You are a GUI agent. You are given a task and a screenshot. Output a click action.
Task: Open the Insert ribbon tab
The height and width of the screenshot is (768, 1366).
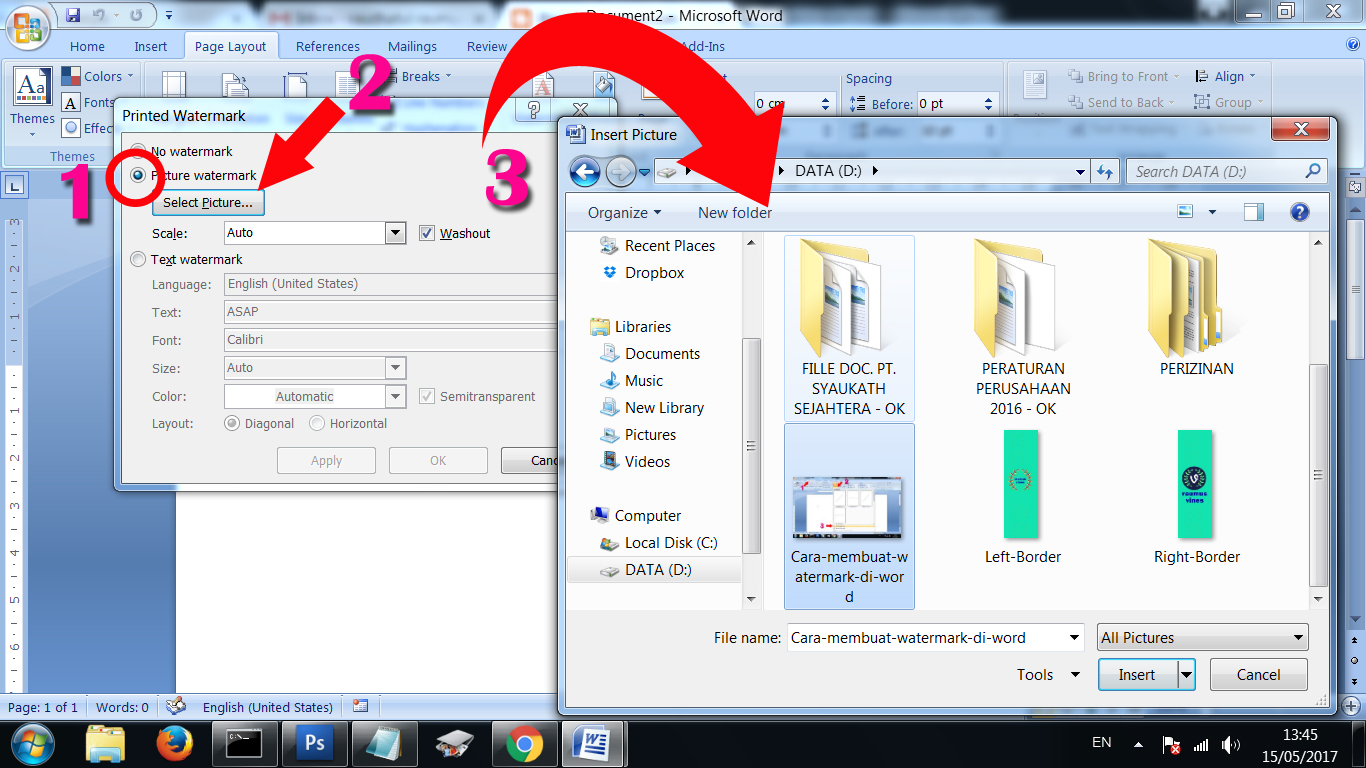(x=150, y=46)
